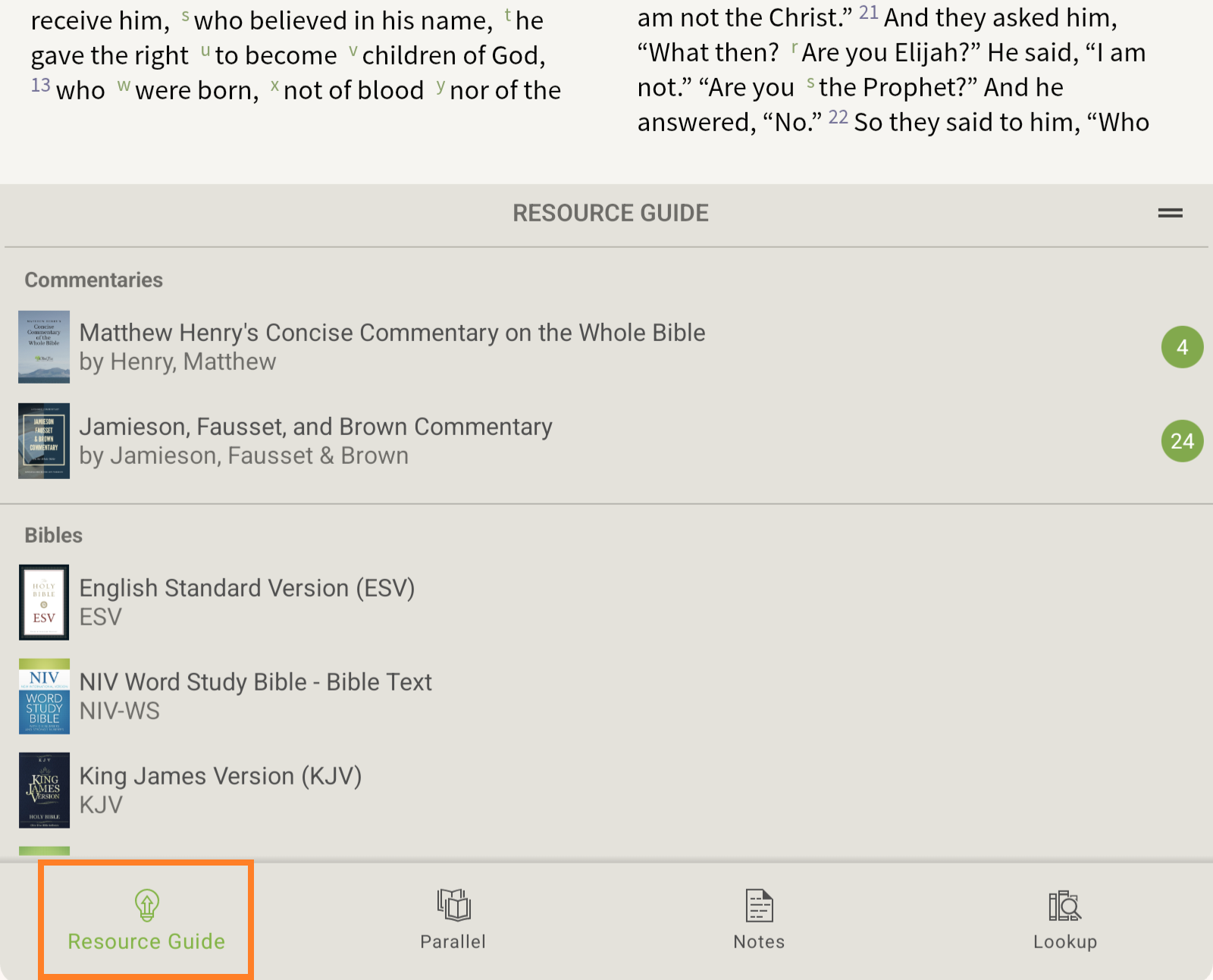The height and width of the screenshot is (980, 1213).
Task: Tap the NIV Word Study Bible cover
Action: pyautogui.click(x=44, y=697)
